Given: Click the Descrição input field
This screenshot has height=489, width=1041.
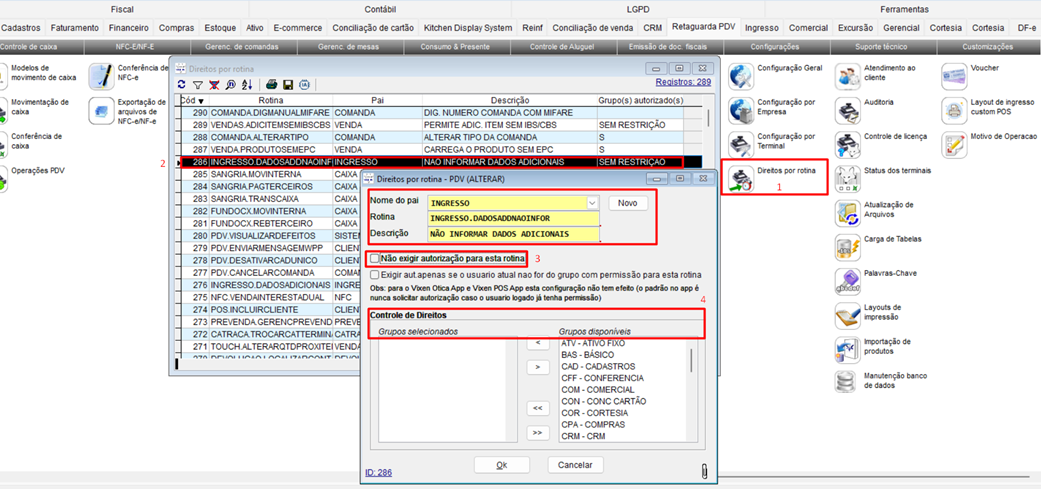Looking at the screenshot, I should [513, 234].
